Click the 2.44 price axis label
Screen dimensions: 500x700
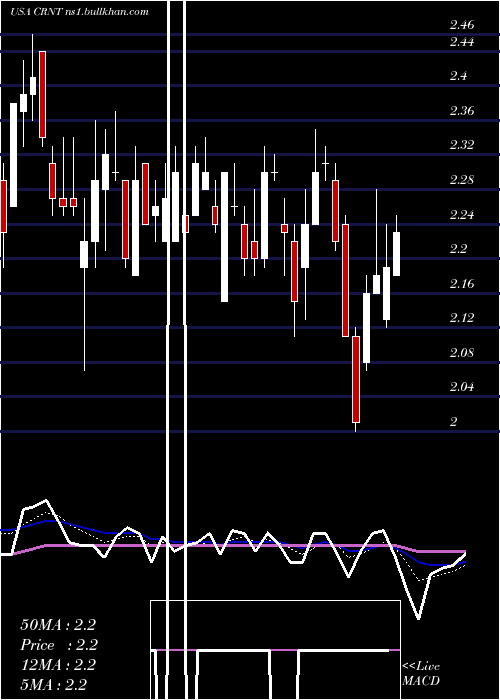coord(462,42)
